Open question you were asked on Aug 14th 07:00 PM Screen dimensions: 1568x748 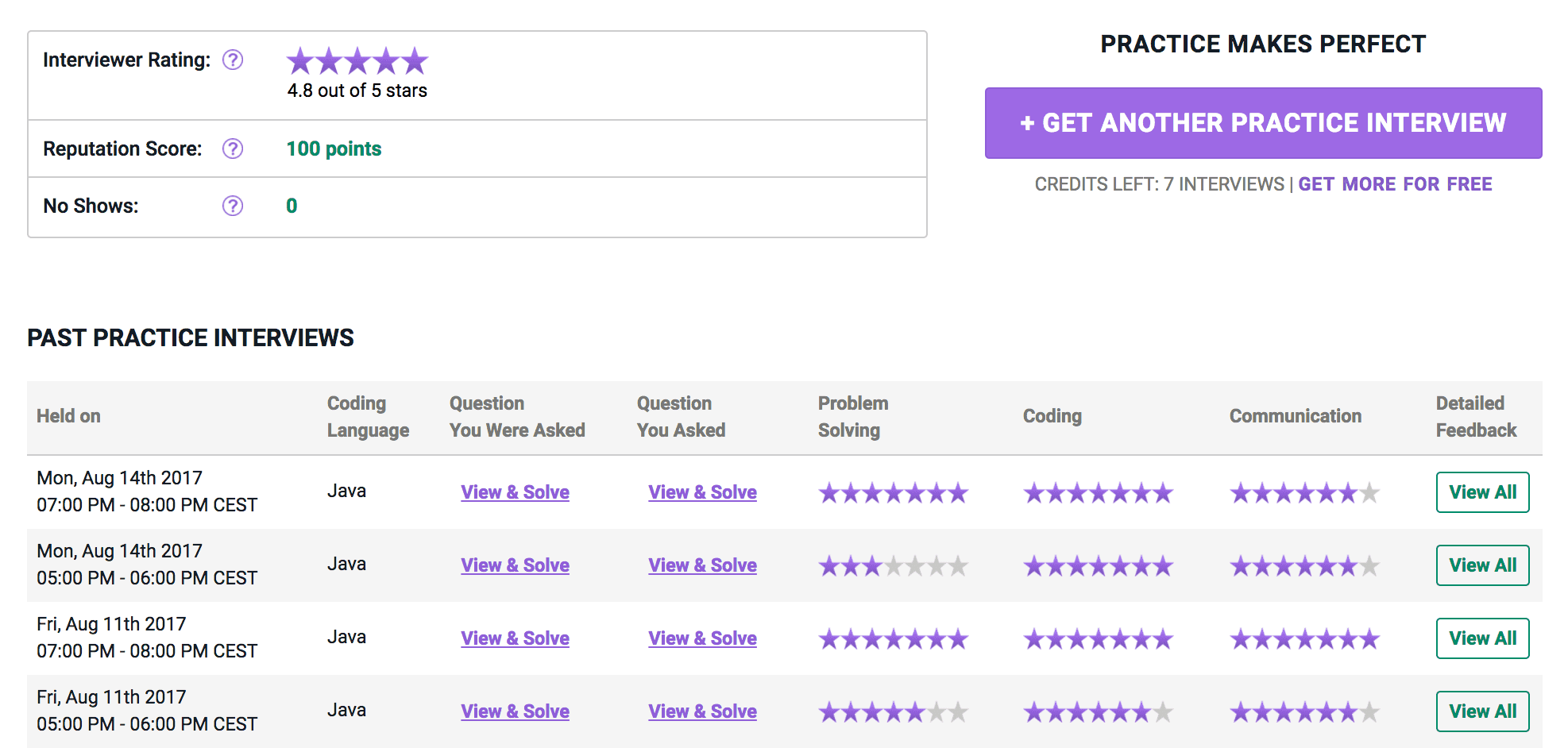(515, 492)
